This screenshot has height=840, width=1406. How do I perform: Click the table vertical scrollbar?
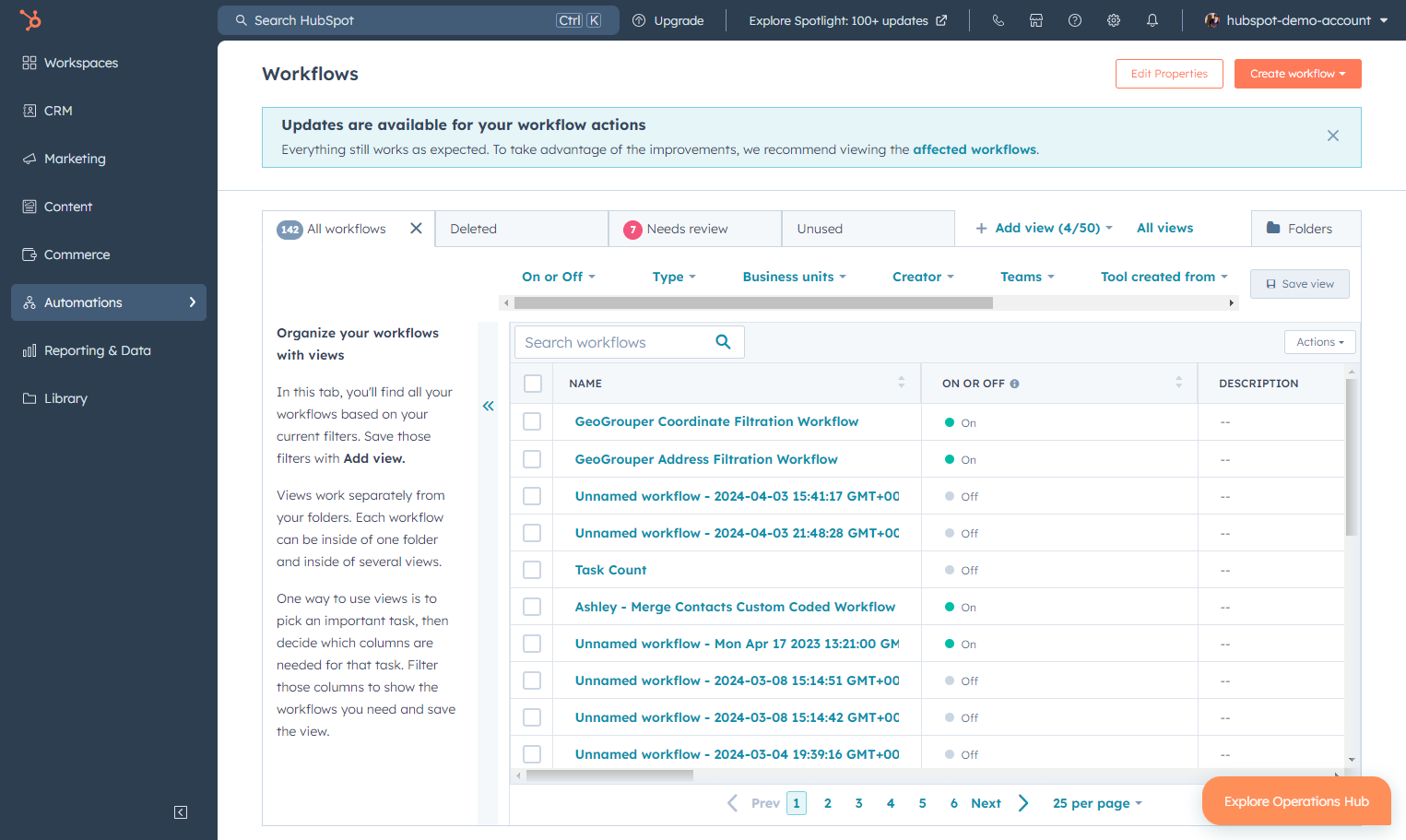[x=1351, y=458]
